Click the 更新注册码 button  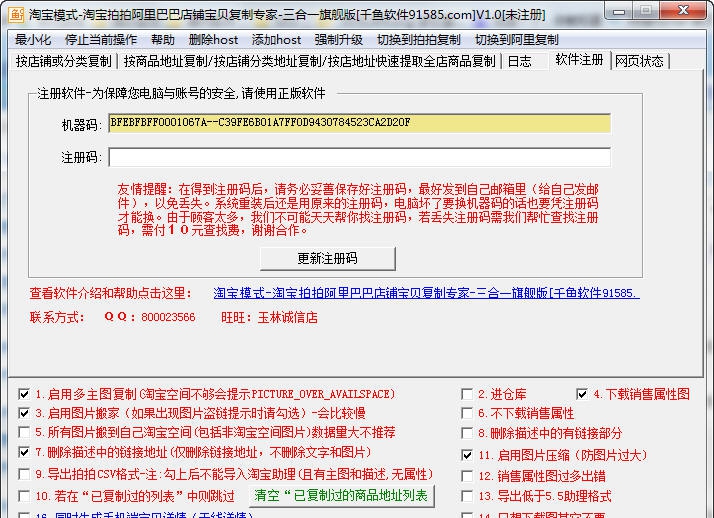click(327, 259)
